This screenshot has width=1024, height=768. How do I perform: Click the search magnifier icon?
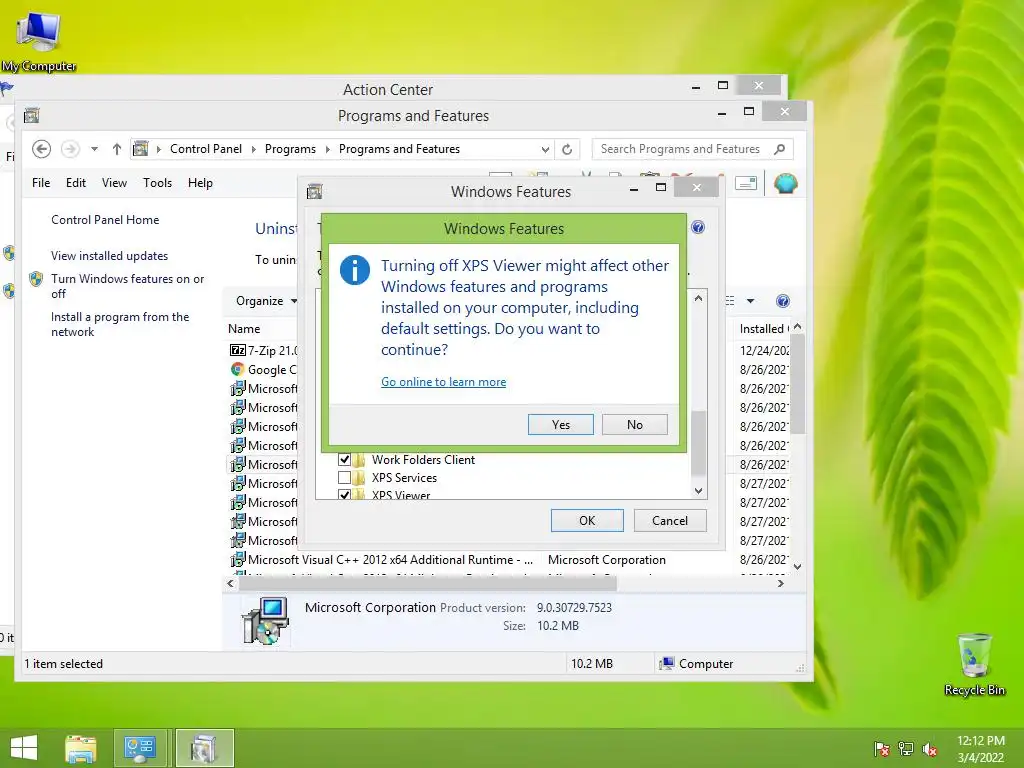(x=779, y=149)
